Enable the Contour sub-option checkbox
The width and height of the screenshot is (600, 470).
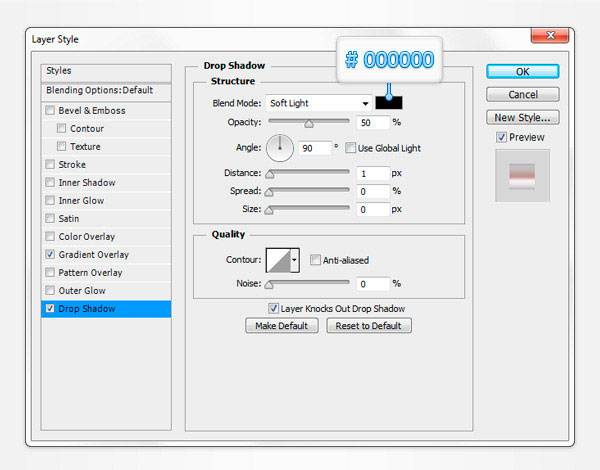[61, 128]
